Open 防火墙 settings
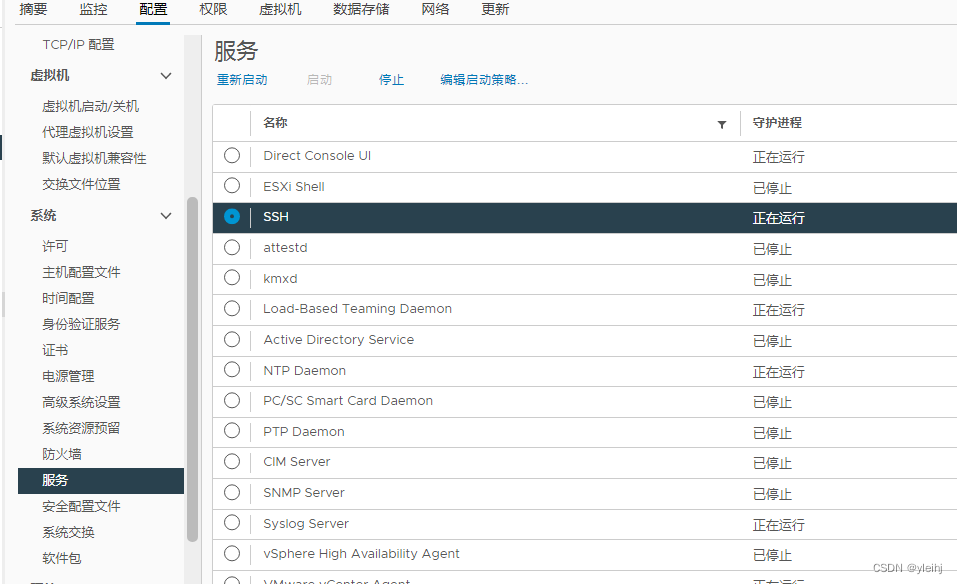Screen dimensions: 957x584 [x=62, y=454]
